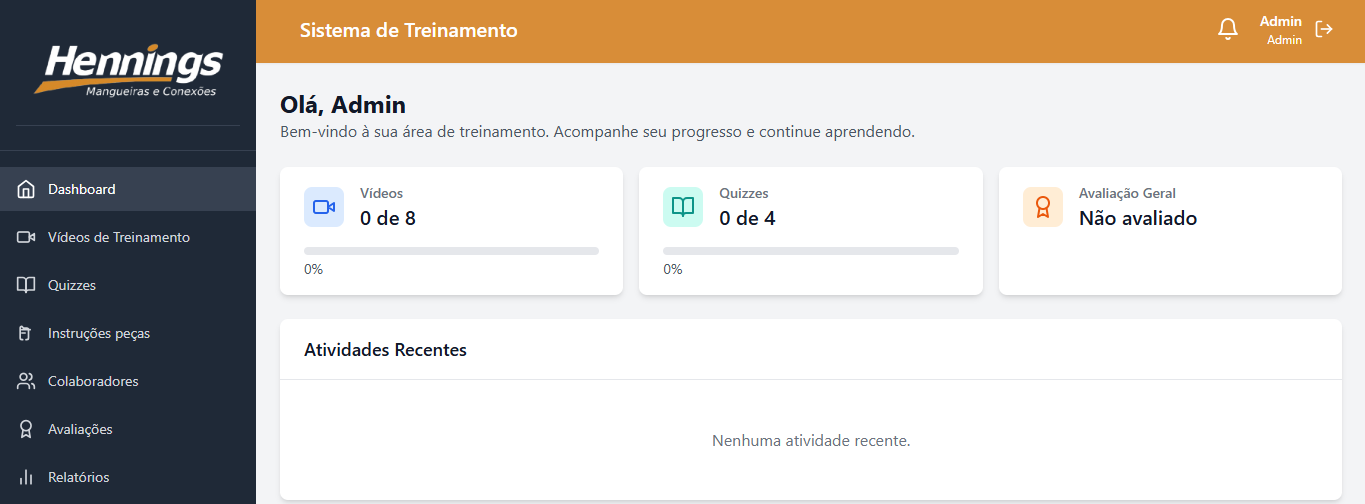Click the logout arrow icon

pyautogui.click(x=1324, y=29)
